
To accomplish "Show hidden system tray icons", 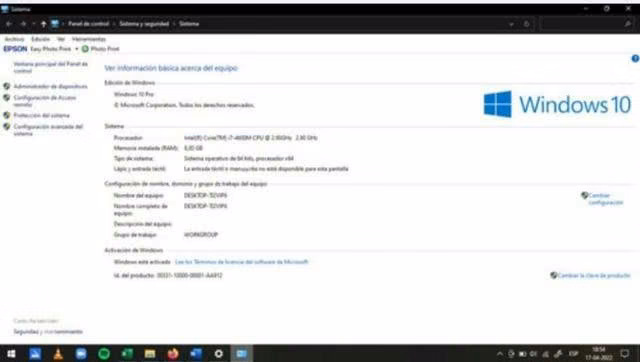I will point(500,354).
